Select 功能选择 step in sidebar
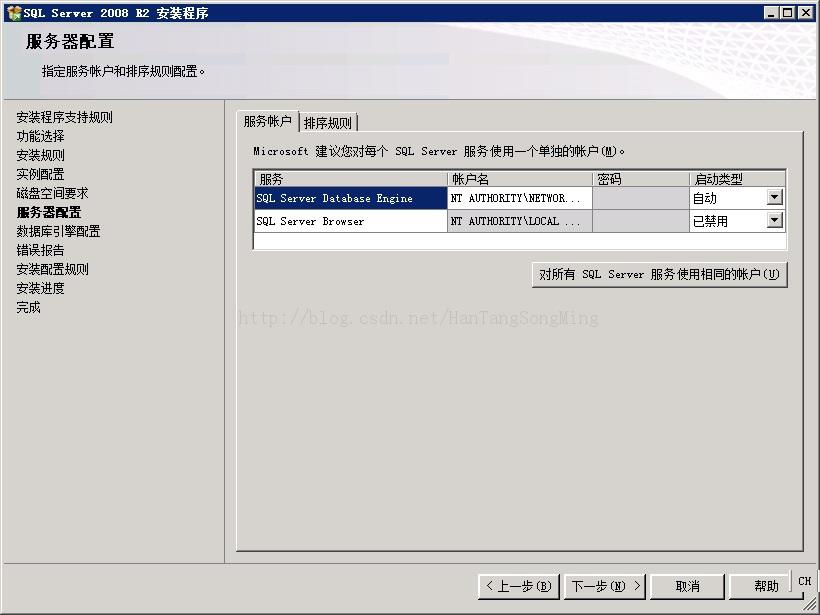The height and width of the screenshot is (615, 820). pos(40,136)
